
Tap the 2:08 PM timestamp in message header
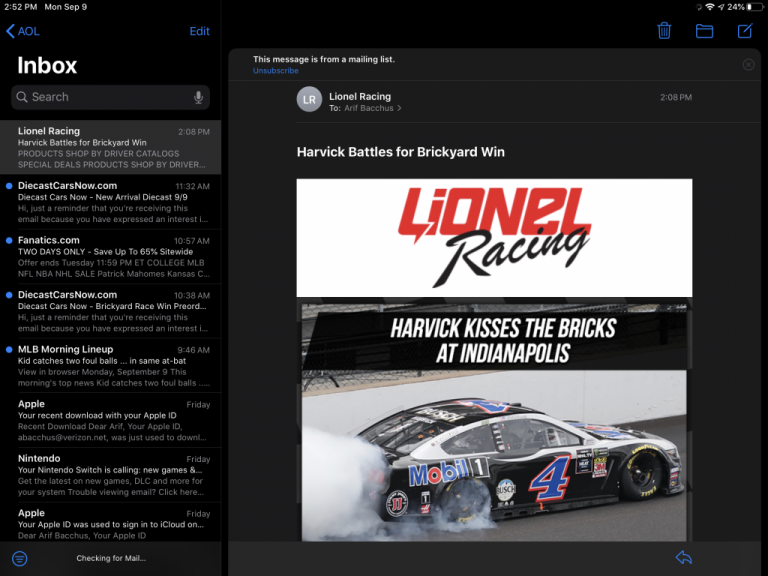click(x=676, y=97)
